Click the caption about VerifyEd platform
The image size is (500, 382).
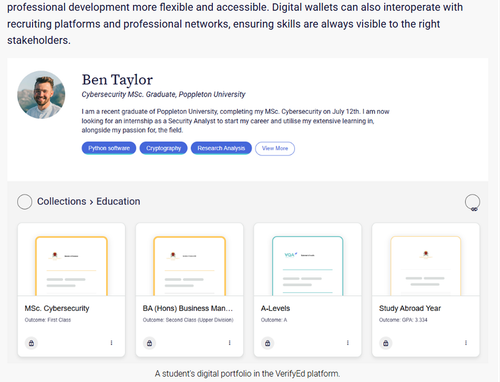pos(247,374)
